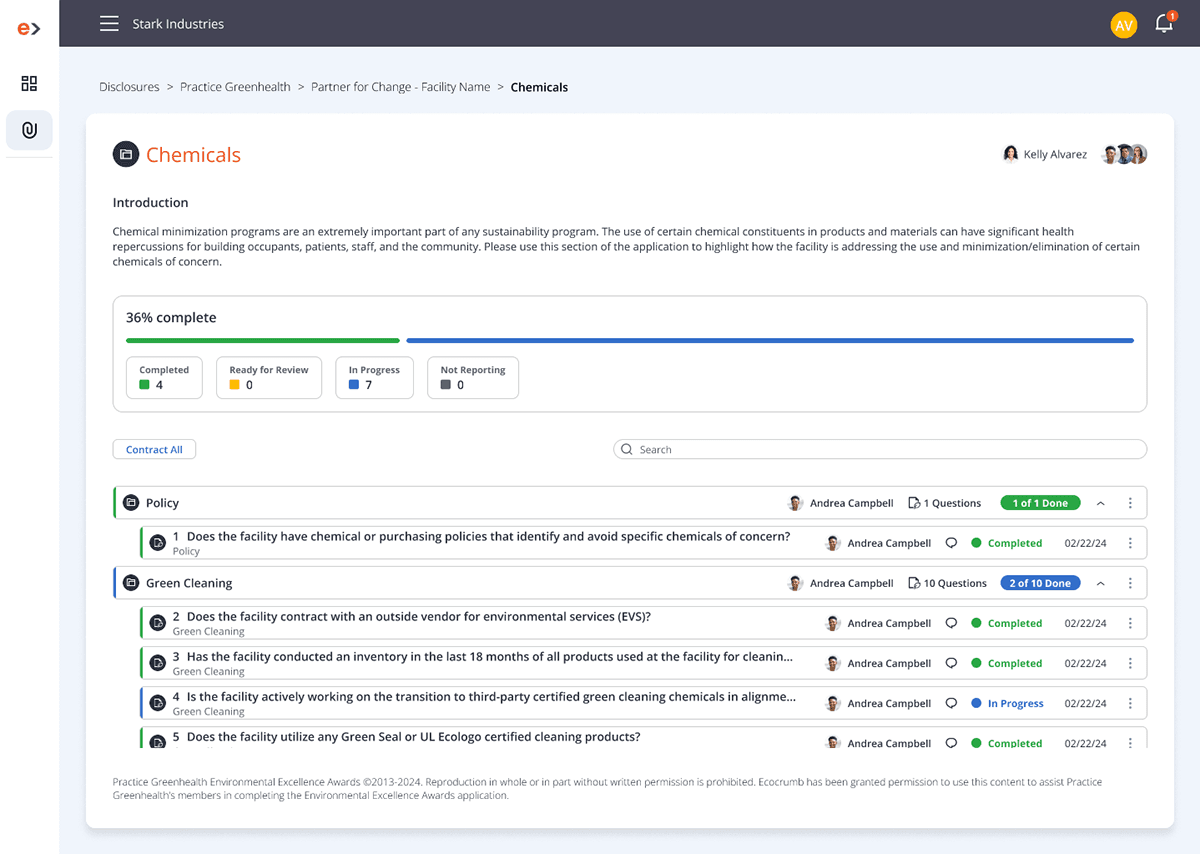The width and height of the screenshot is (1200, 854).
Task: Open question 2 about outside EVS vendor
Action: [418, 617]
